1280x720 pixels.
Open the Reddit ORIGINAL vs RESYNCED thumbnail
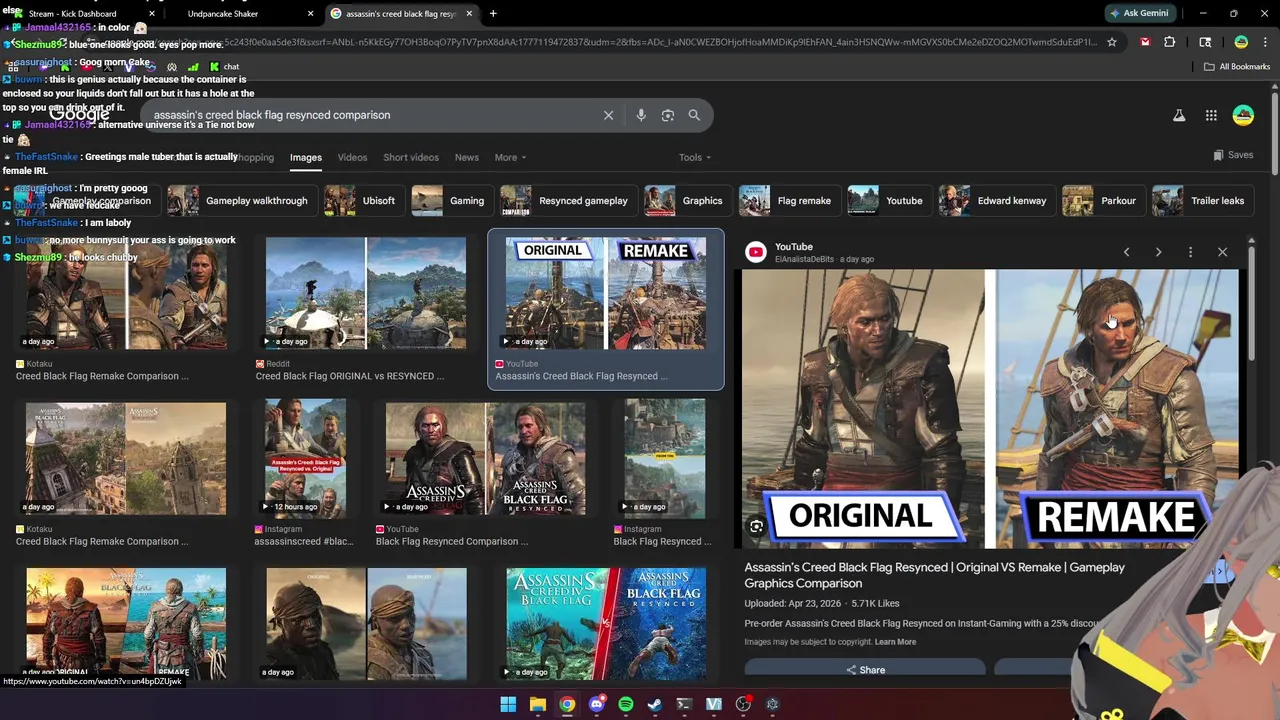366,294
